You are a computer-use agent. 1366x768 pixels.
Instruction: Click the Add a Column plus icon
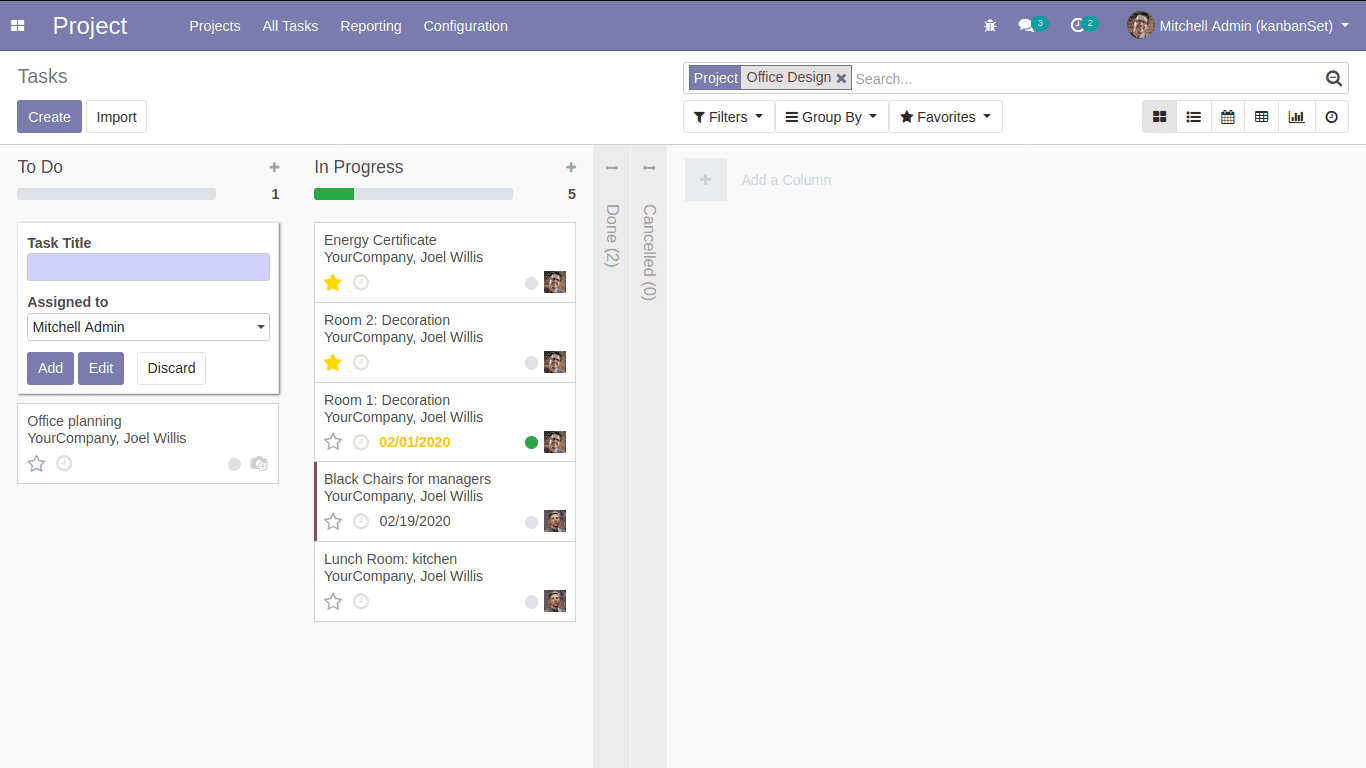point(706,180)
